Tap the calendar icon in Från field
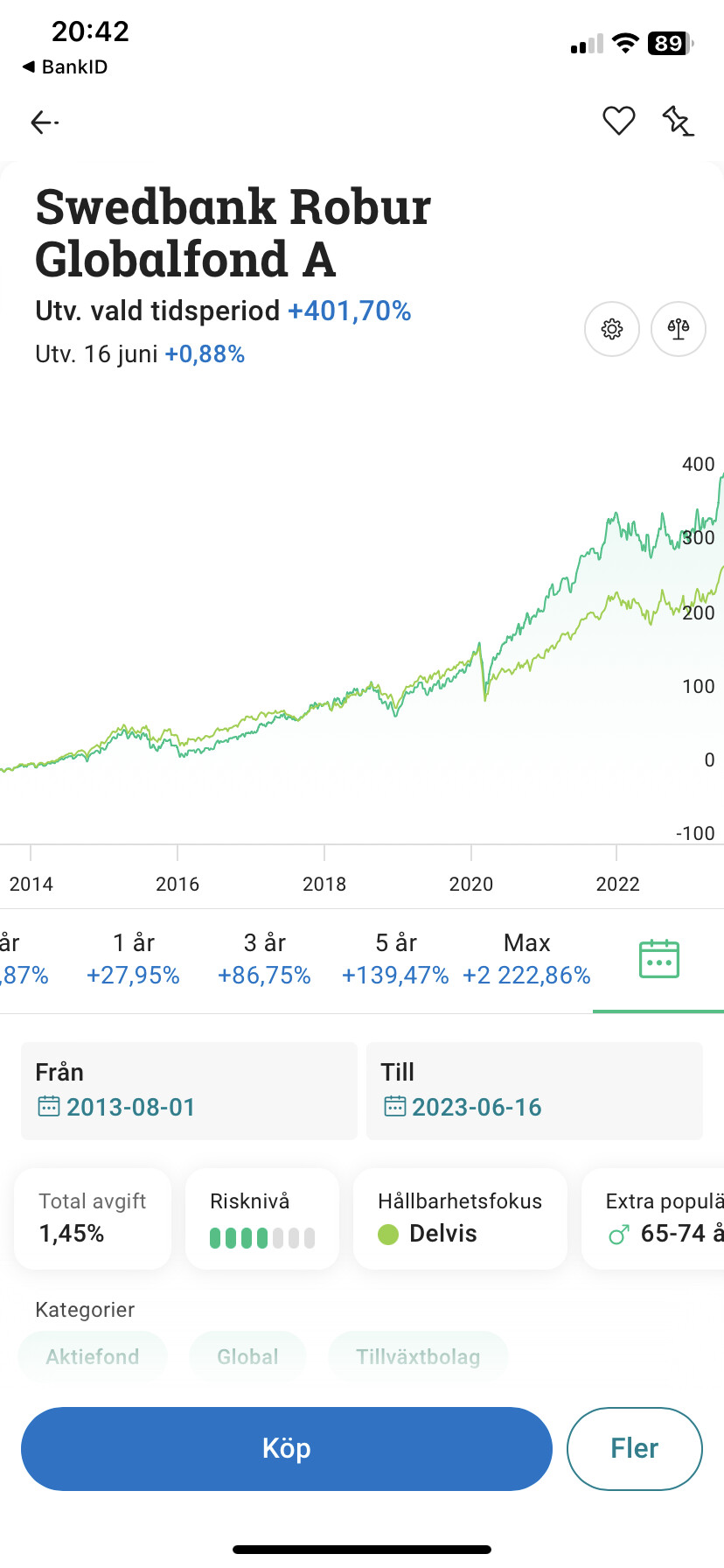724x1568 pixels. click(x=48, y=1107)
